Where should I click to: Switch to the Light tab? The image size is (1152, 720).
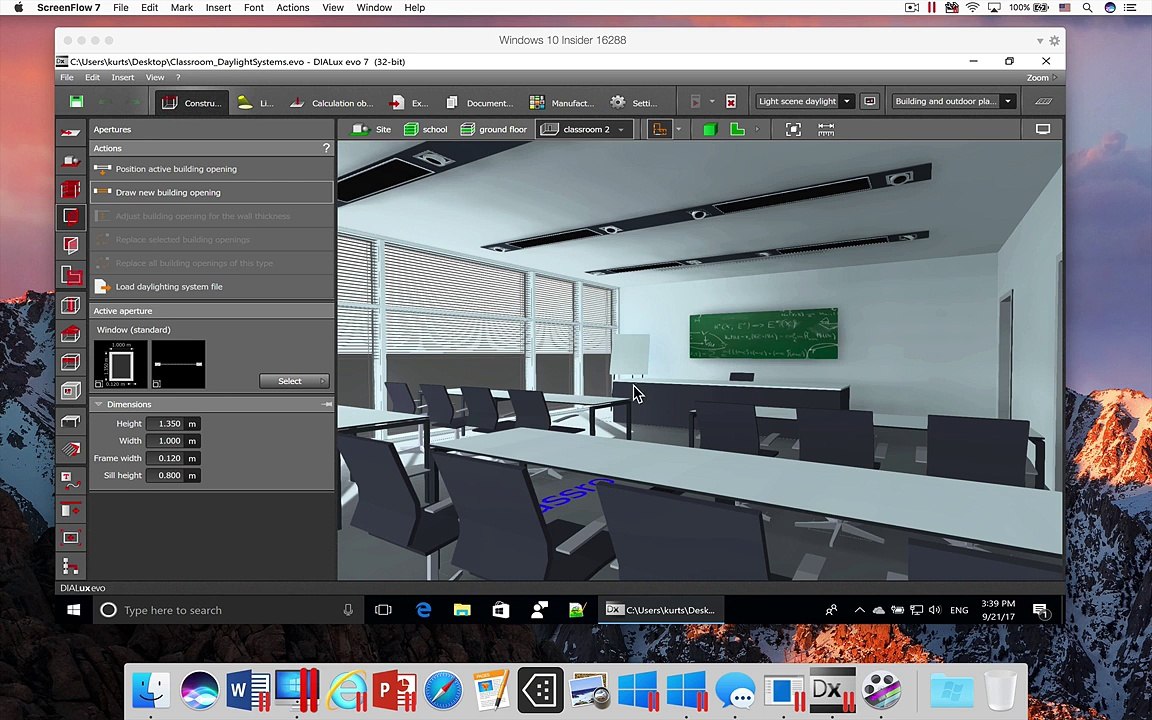click(256, 103)
